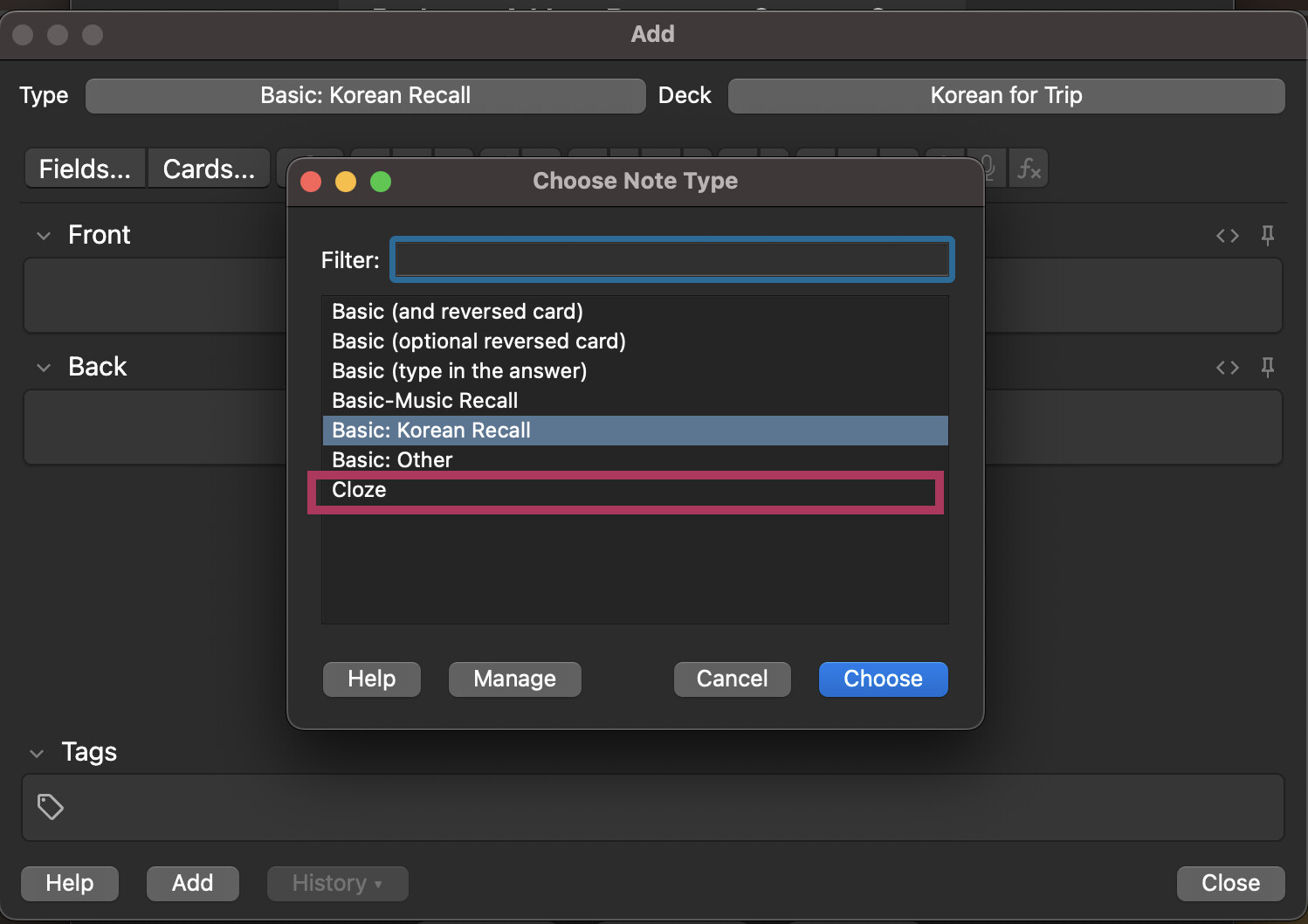Screen dimensions: 1308x924
Task: Open the Cards... editor
Action: (x=209, y=168)
